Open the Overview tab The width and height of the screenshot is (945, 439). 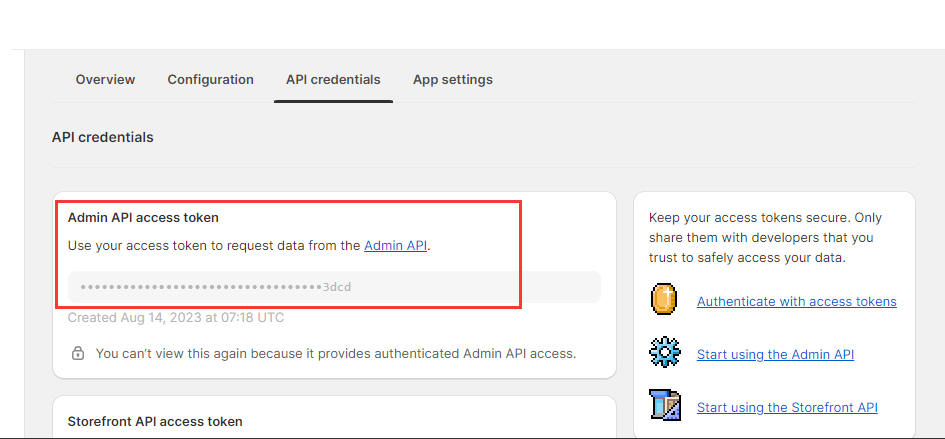coord(105,80)
